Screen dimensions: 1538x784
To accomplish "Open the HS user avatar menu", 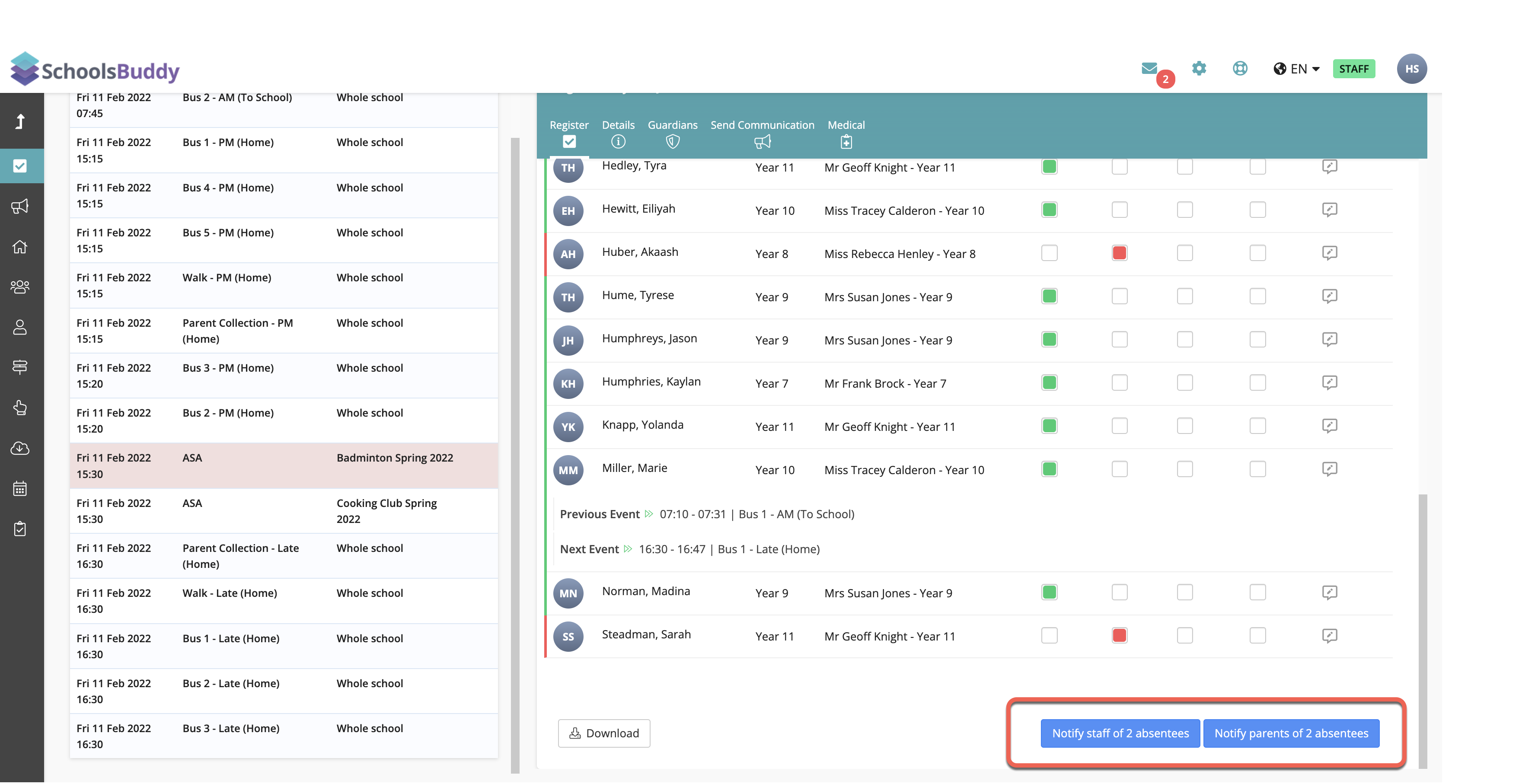I will [x=1411, y=69].
